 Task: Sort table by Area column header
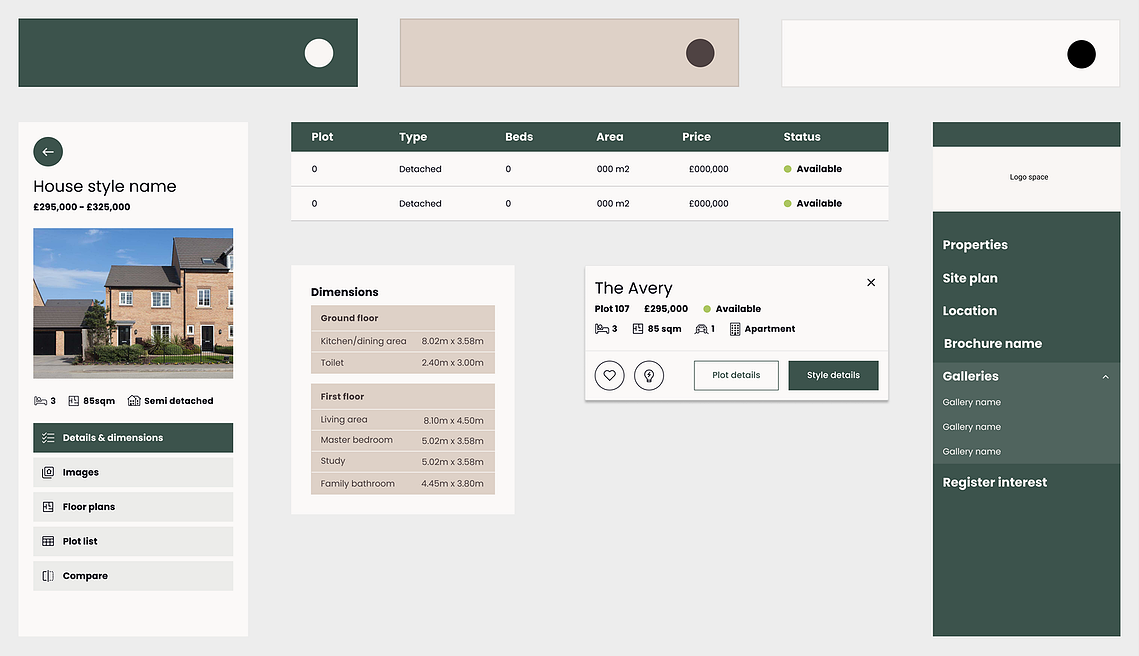point(609,137)
